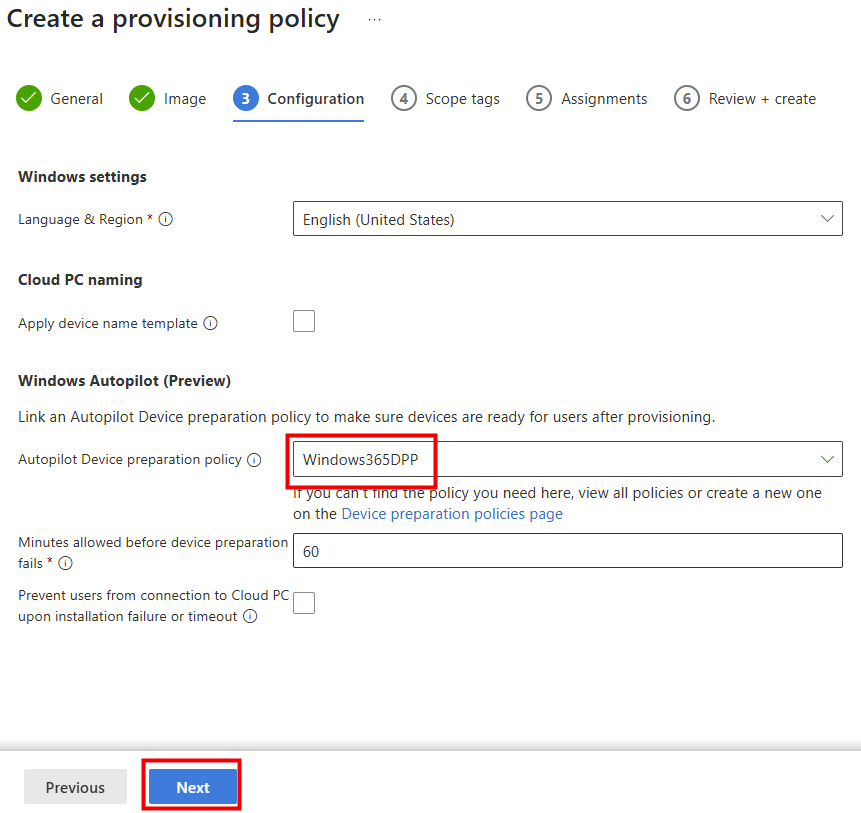Select the Configuration tab
Image resolution: width=861 pixels, height=813 pixels.
[x=299, y=99]
